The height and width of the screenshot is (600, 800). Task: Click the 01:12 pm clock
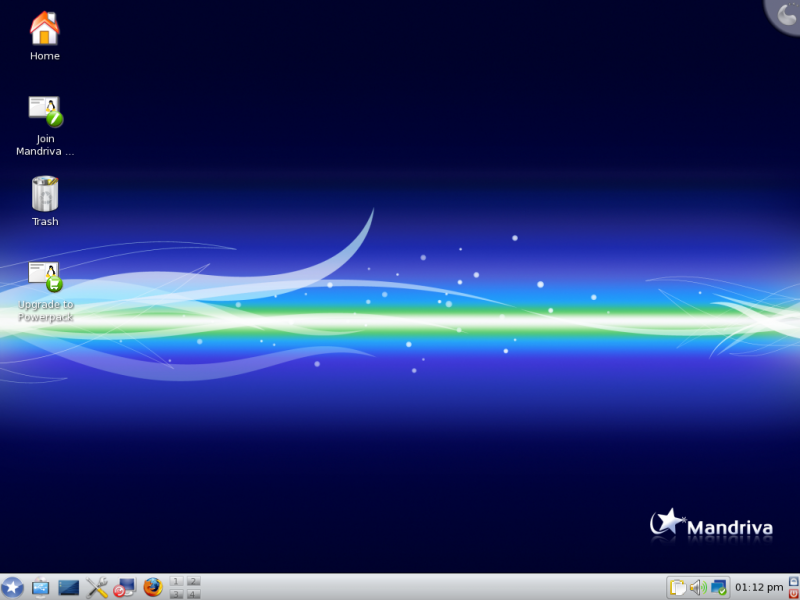point(759,588)
